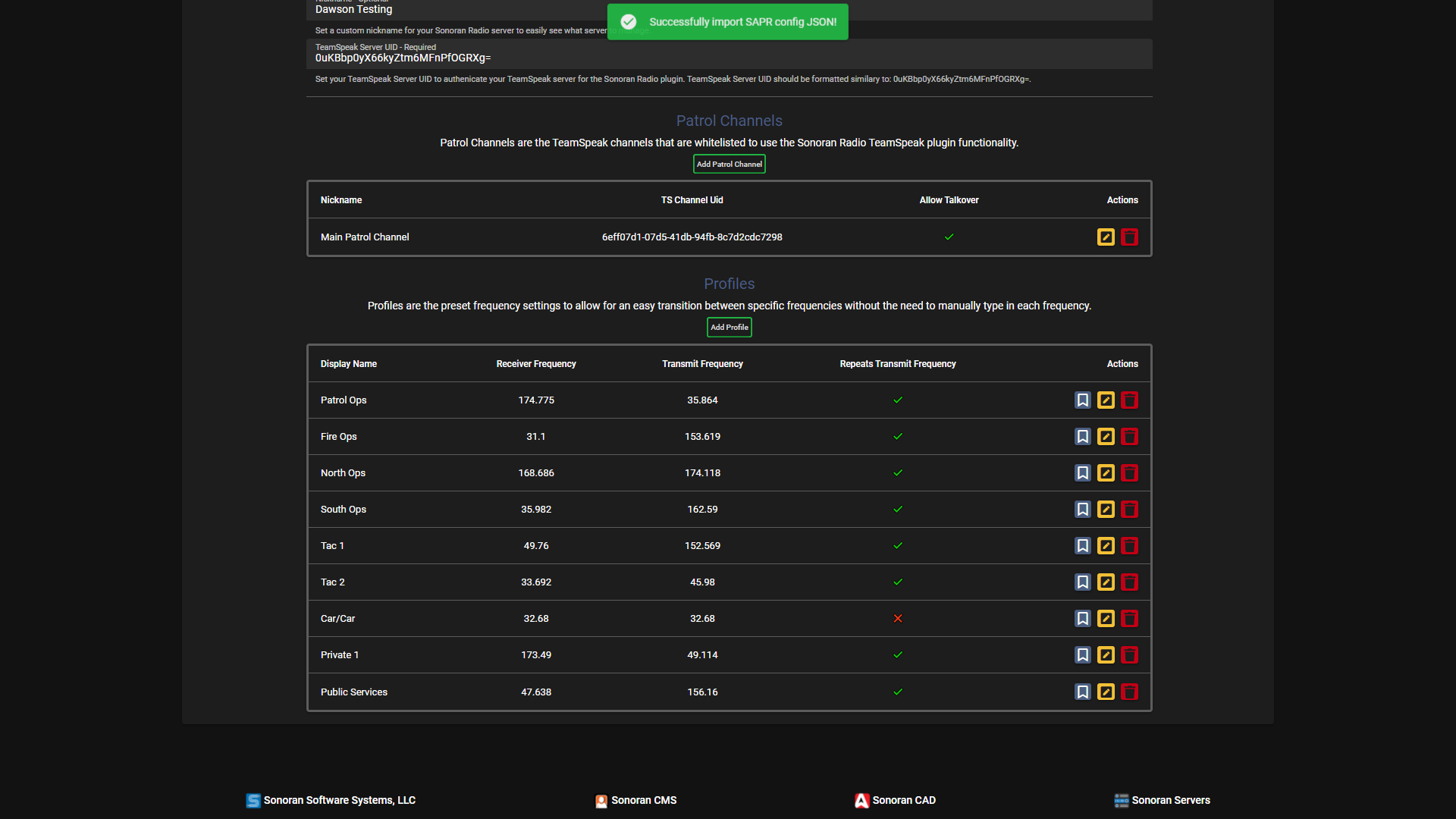
Task: Focus the Dawson Testing nickname field
Action: click(729, 10)
